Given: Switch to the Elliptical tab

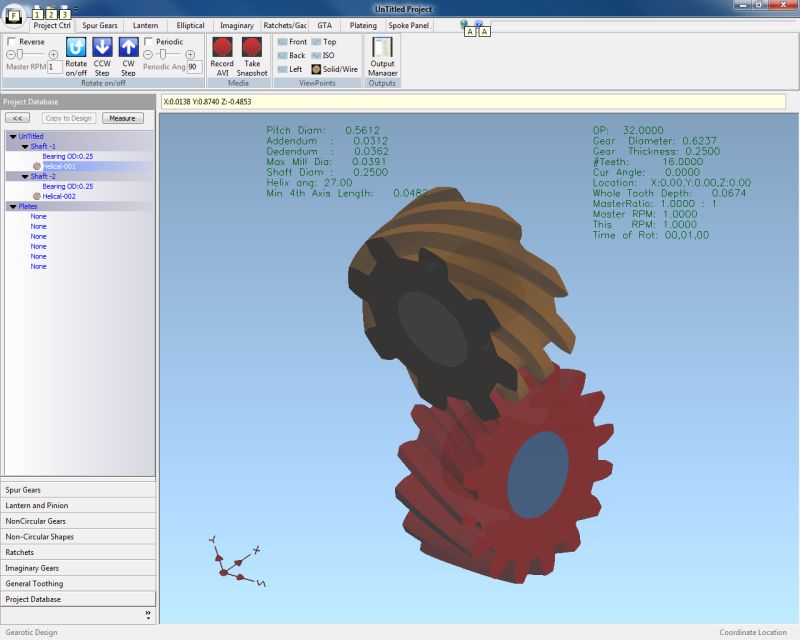Looking at the screenshot, I should pos(190,25).
